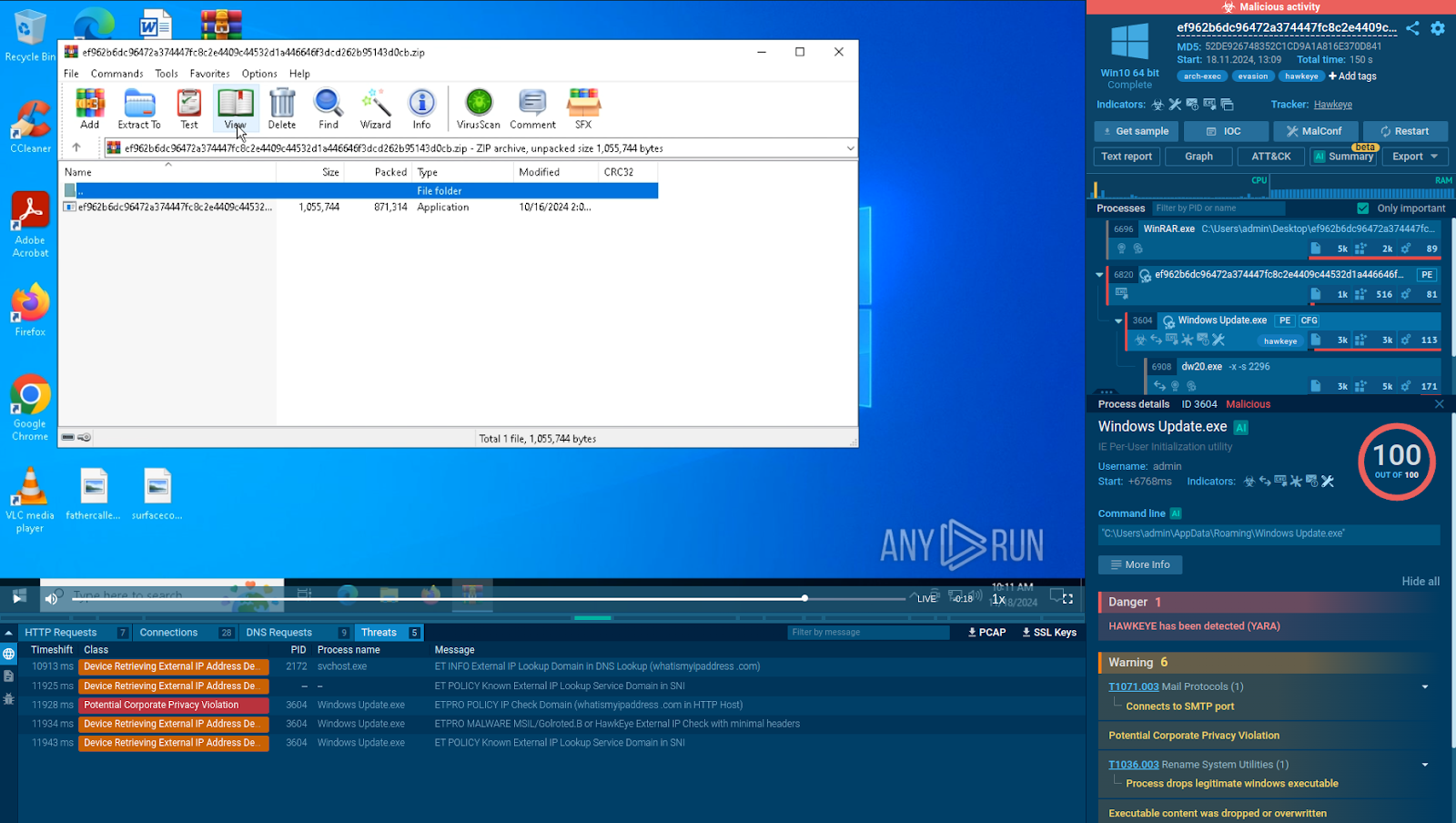
Task: Click the Extract To toolbar icon
Action: [x=138, y=108]
